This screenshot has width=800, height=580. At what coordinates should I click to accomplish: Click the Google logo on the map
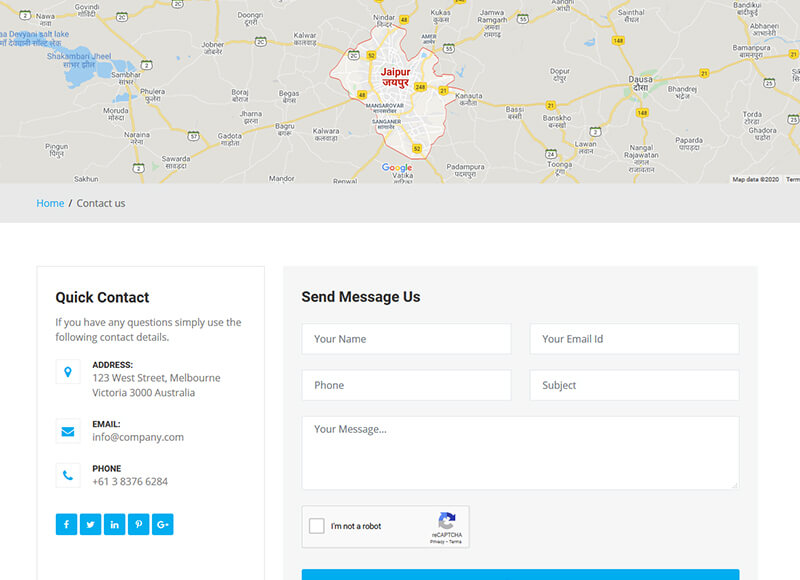pyautogui.click(x=397, y=168)
